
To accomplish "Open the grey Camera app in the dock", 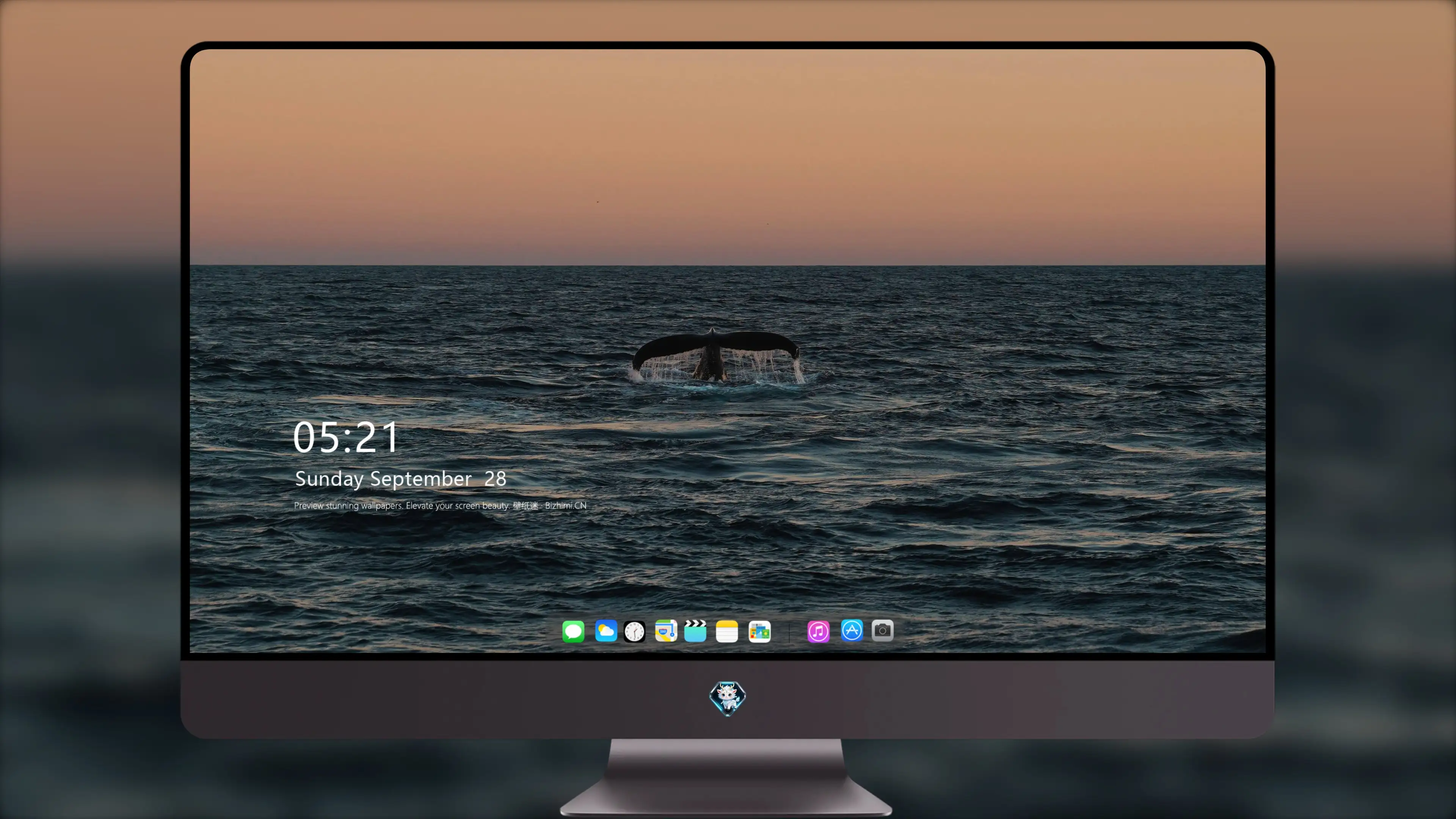I will tap(882, 630).
